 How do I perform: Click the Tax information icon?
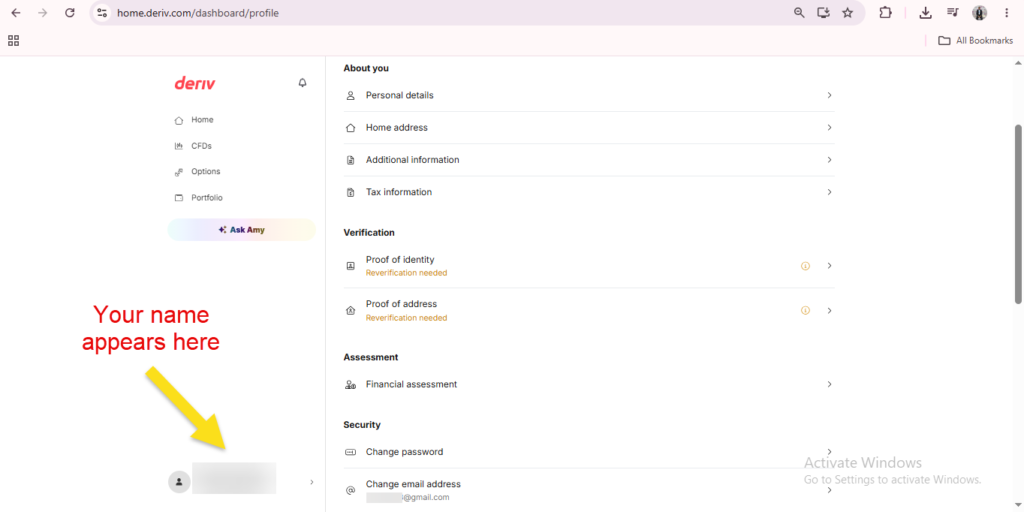tap(351, 193)
